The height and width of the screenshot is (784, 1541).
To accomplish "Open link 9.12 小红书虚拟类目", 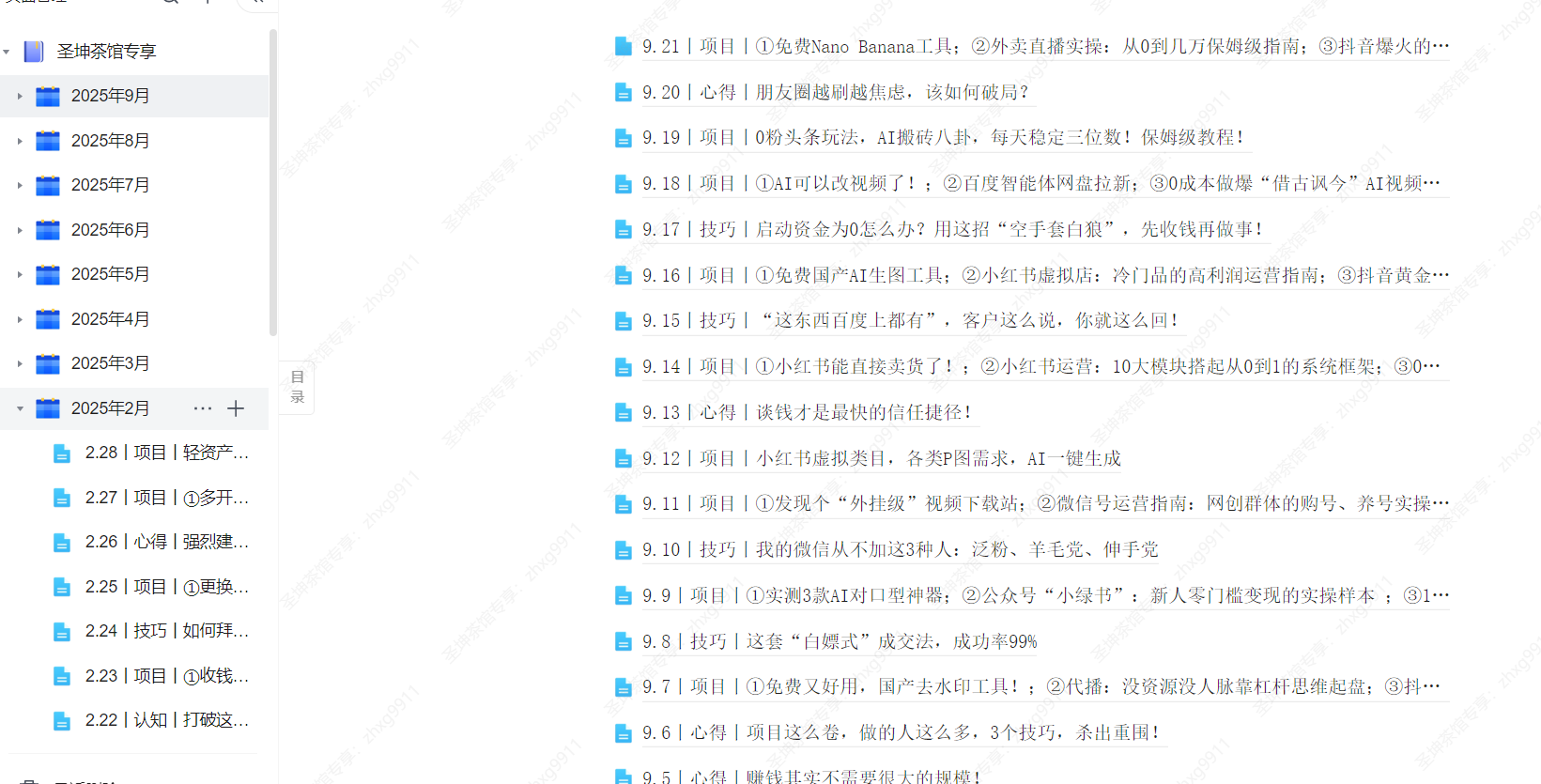I will click(882, 458).
